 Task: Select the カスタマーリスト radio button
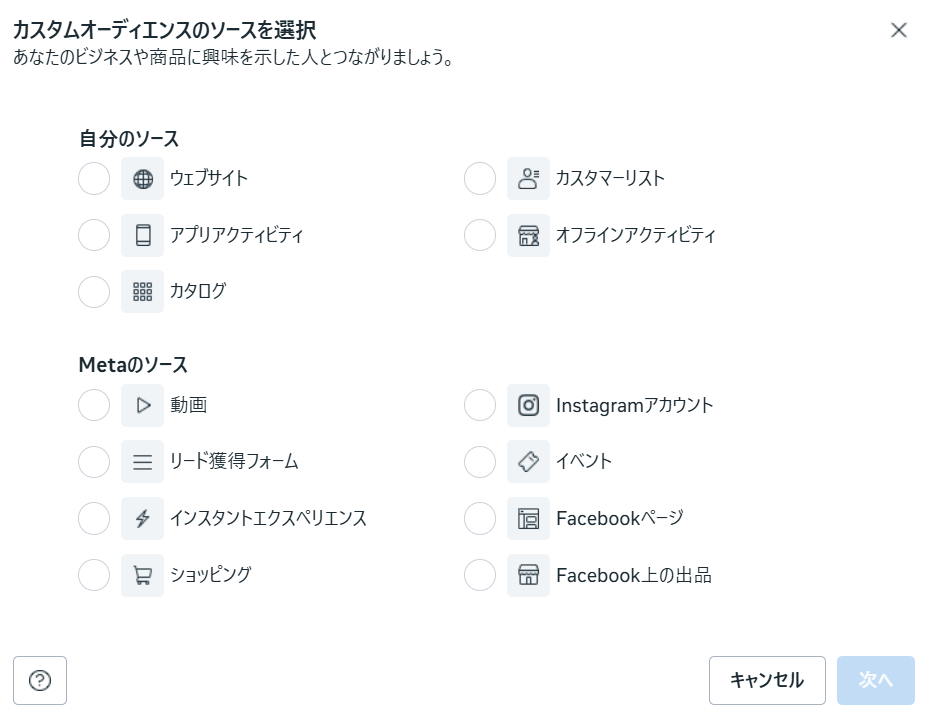point(480,179)
